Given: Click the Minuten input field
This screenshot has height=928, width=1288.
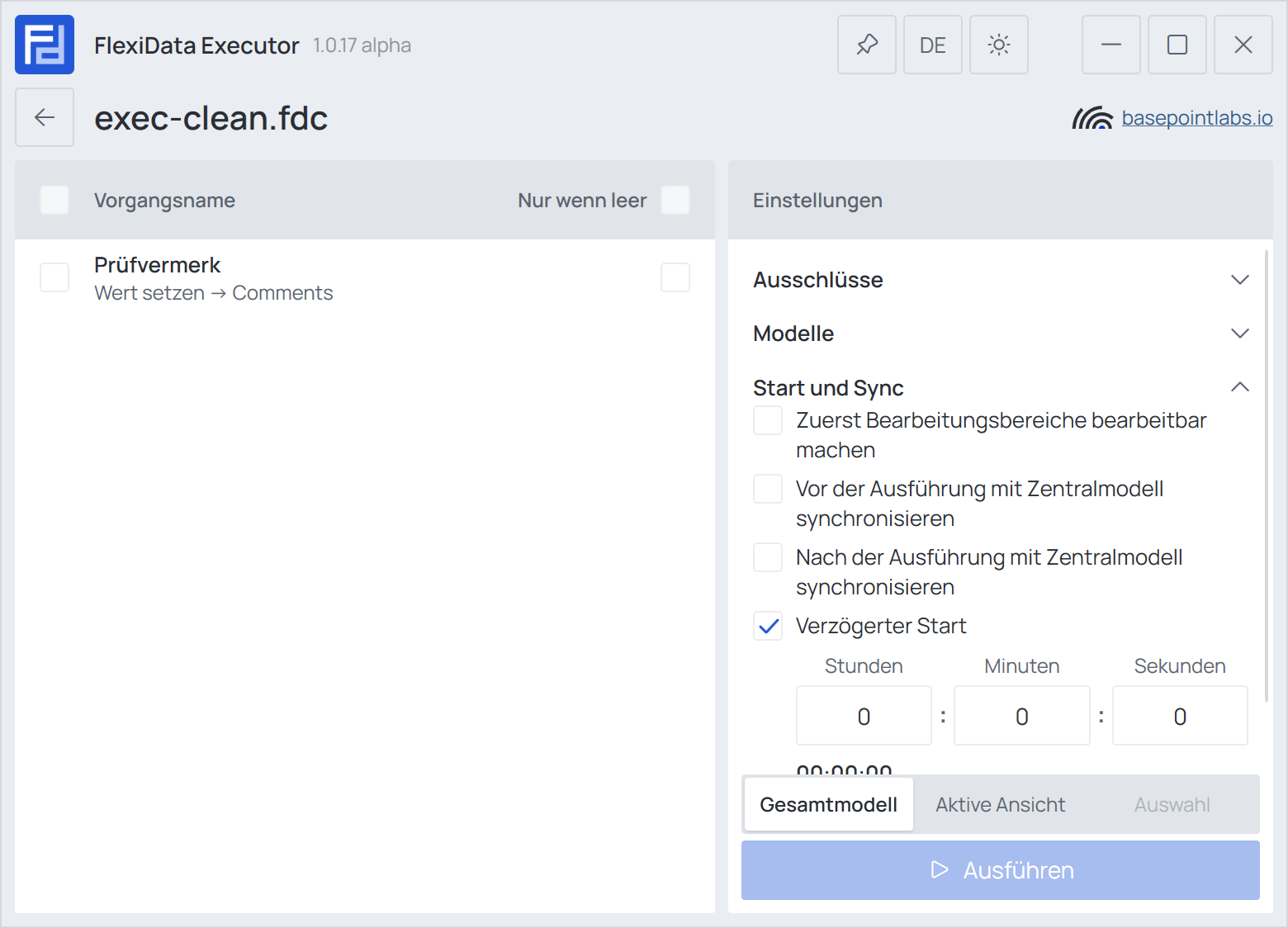Looking at the screenshot, I should tap(1022, 716).
